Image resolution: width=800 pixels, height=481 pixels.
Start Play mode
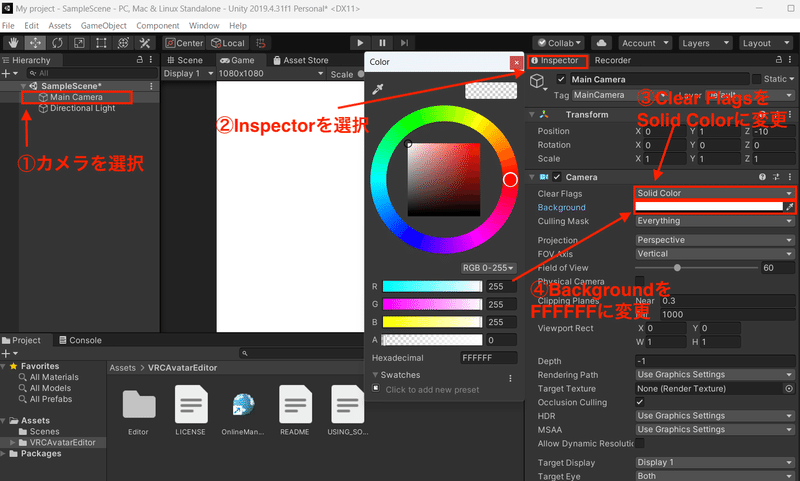(360, 43)
